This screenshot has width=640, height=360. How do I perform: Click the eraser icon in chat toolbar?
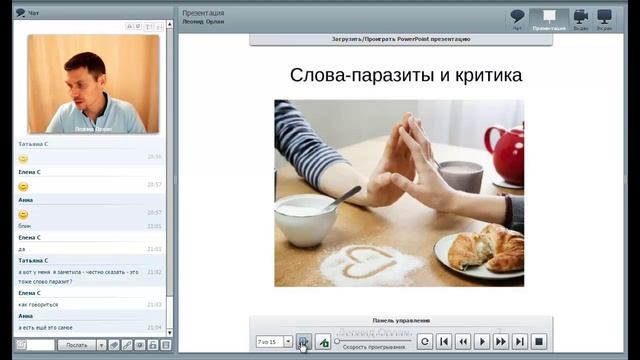pyautogui.click(x=114, y=345)
